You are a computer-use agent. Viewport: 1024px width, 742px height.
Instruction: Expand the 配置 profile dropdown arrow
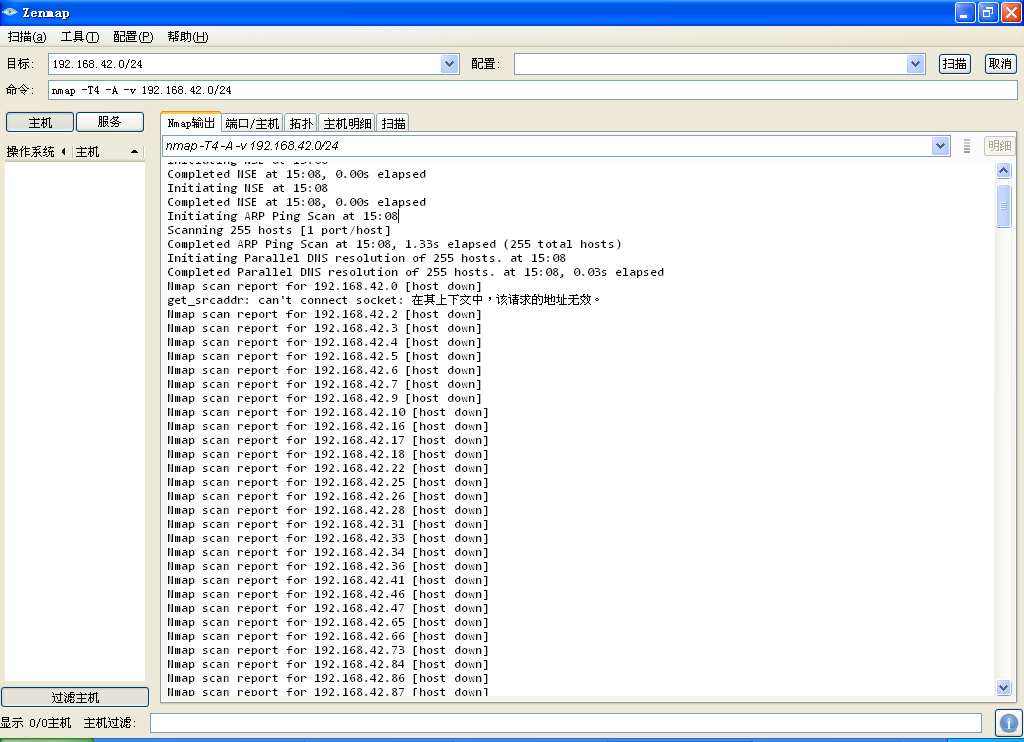coord(916,64)
